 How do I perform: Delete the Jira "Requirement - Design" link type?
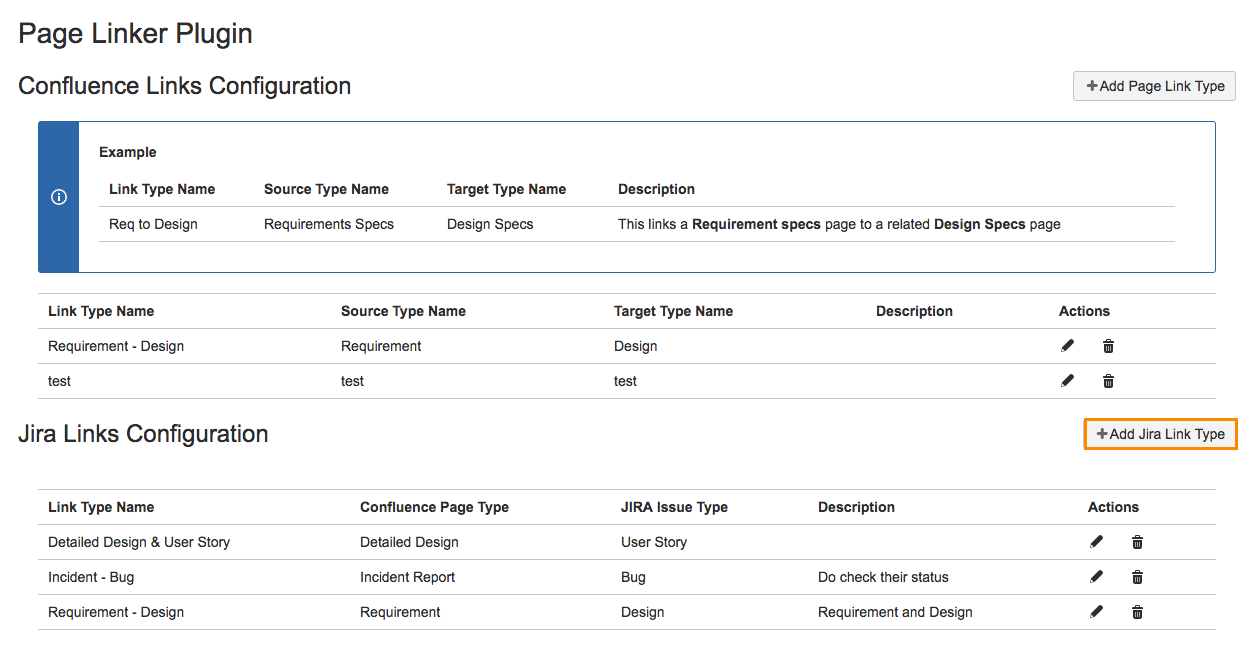(x=1137, y=611)
